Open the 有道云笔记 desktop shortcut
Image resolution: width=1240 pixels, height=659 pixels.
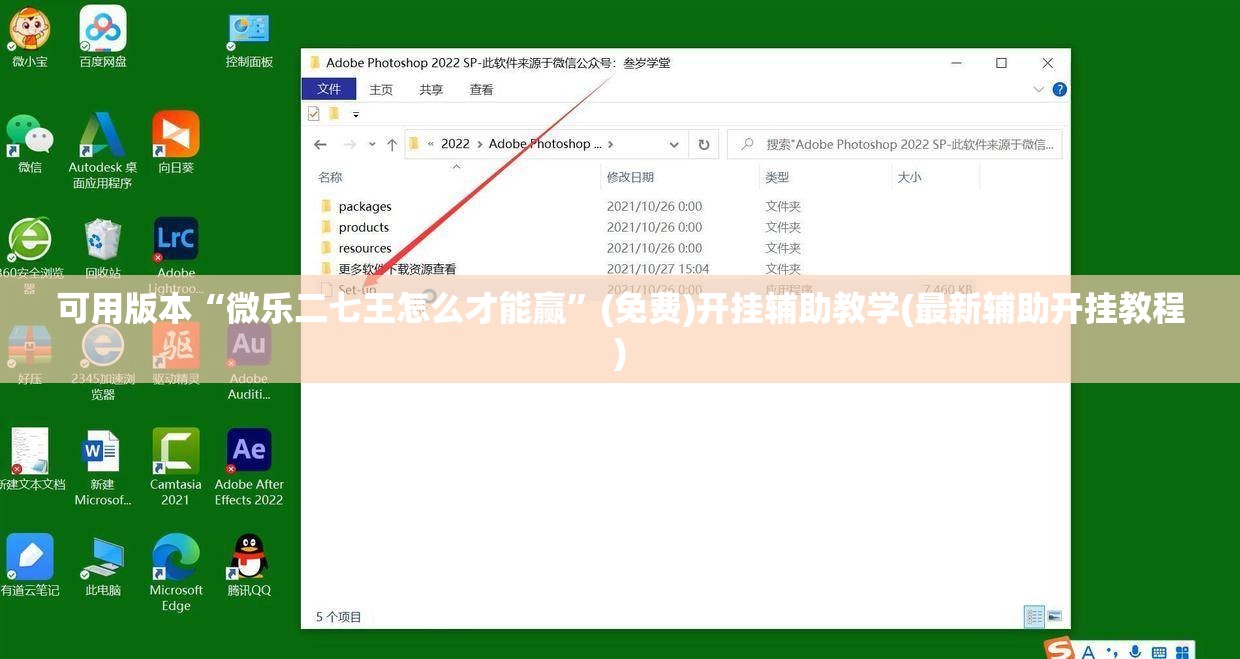[x=30, y=565]
